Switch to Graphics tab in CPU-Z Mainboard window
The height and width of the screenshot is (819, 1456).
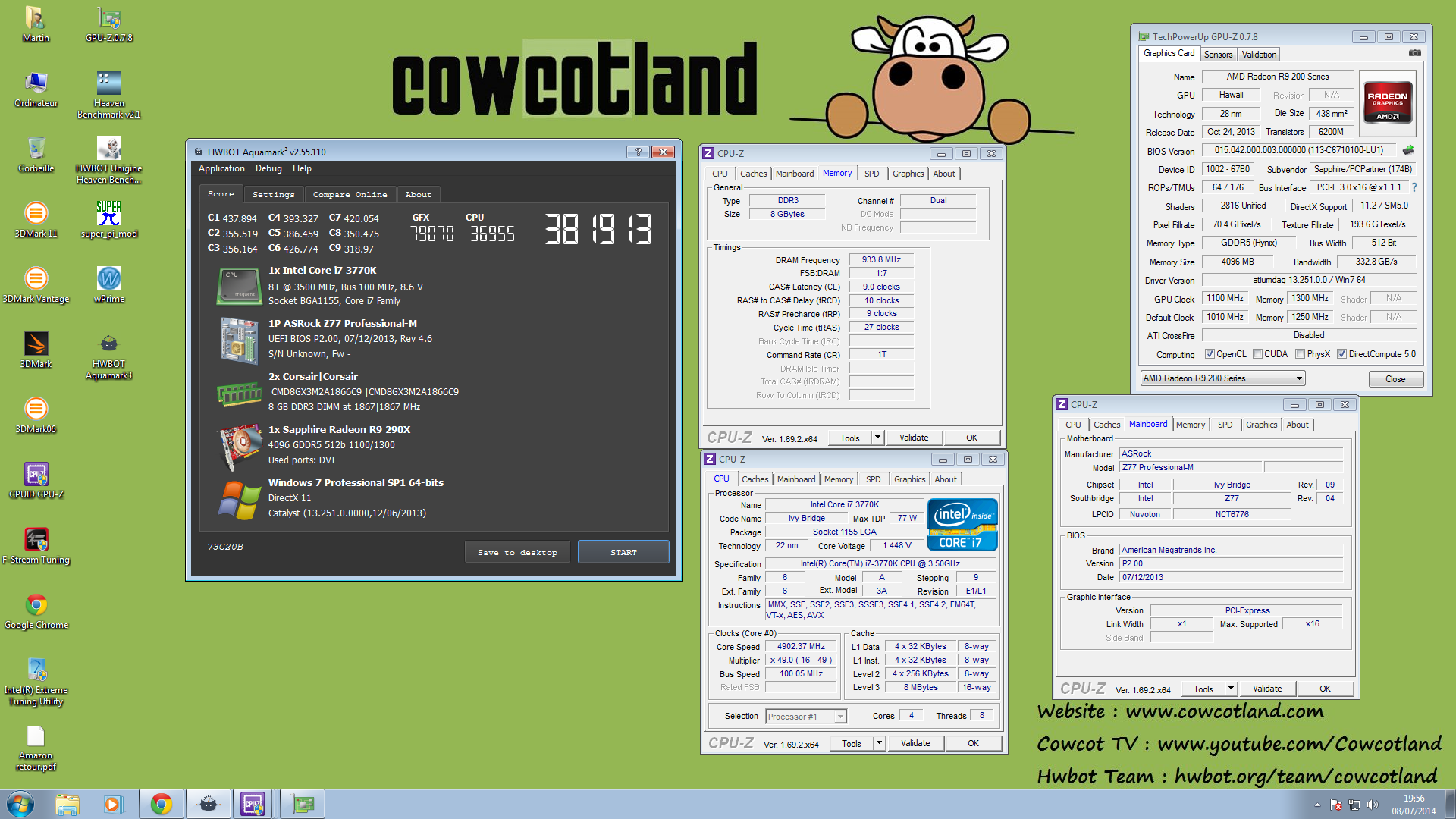point(1261,425)
